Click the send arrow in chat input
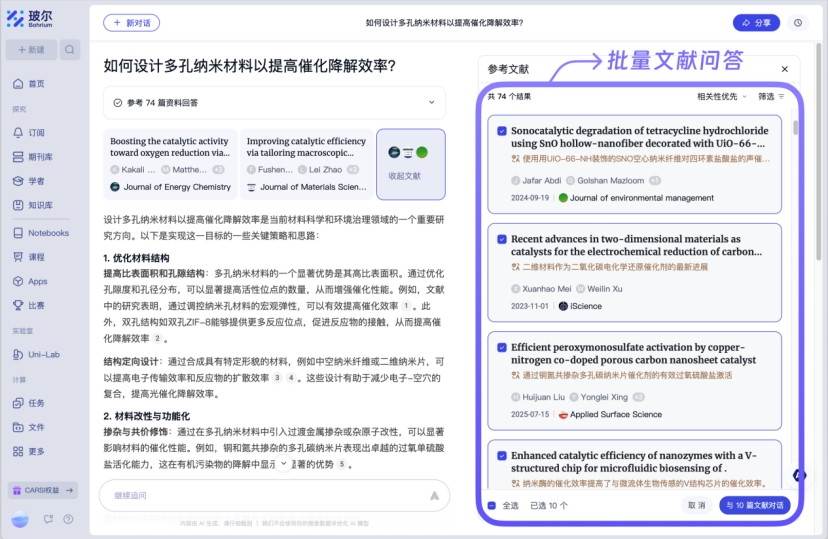 pos(434,495)
